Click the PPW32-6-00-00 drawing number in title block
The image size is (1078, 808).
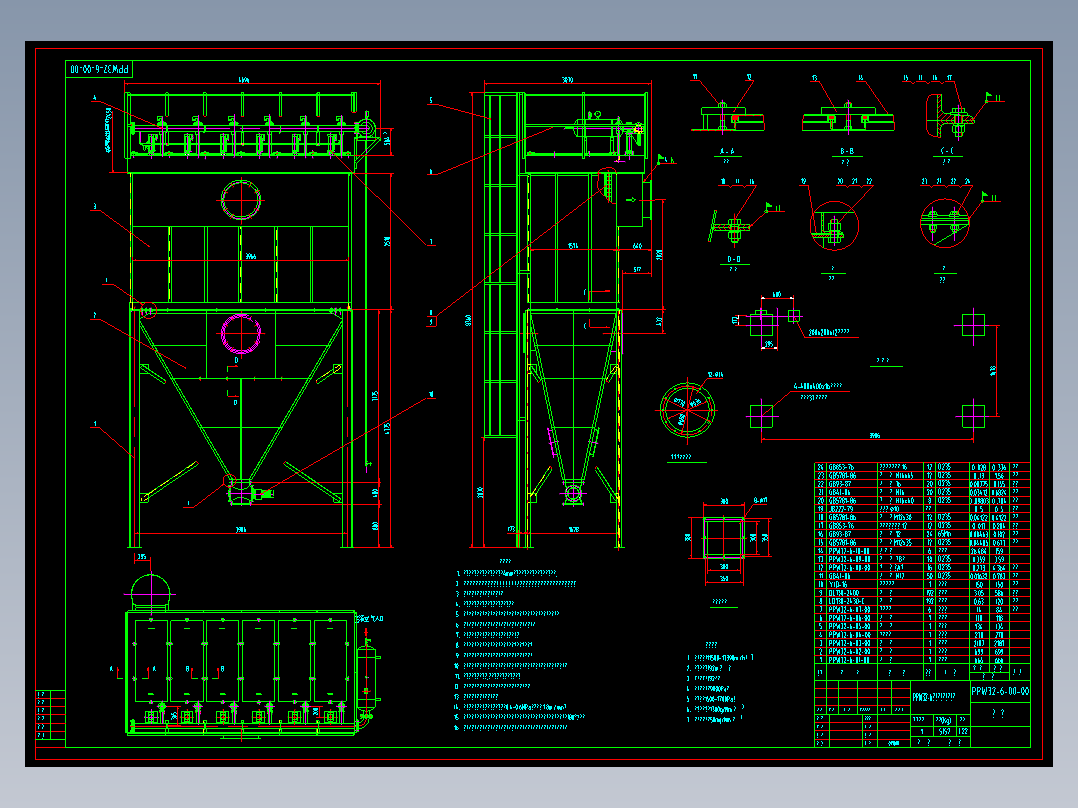tap(1000, 691)
